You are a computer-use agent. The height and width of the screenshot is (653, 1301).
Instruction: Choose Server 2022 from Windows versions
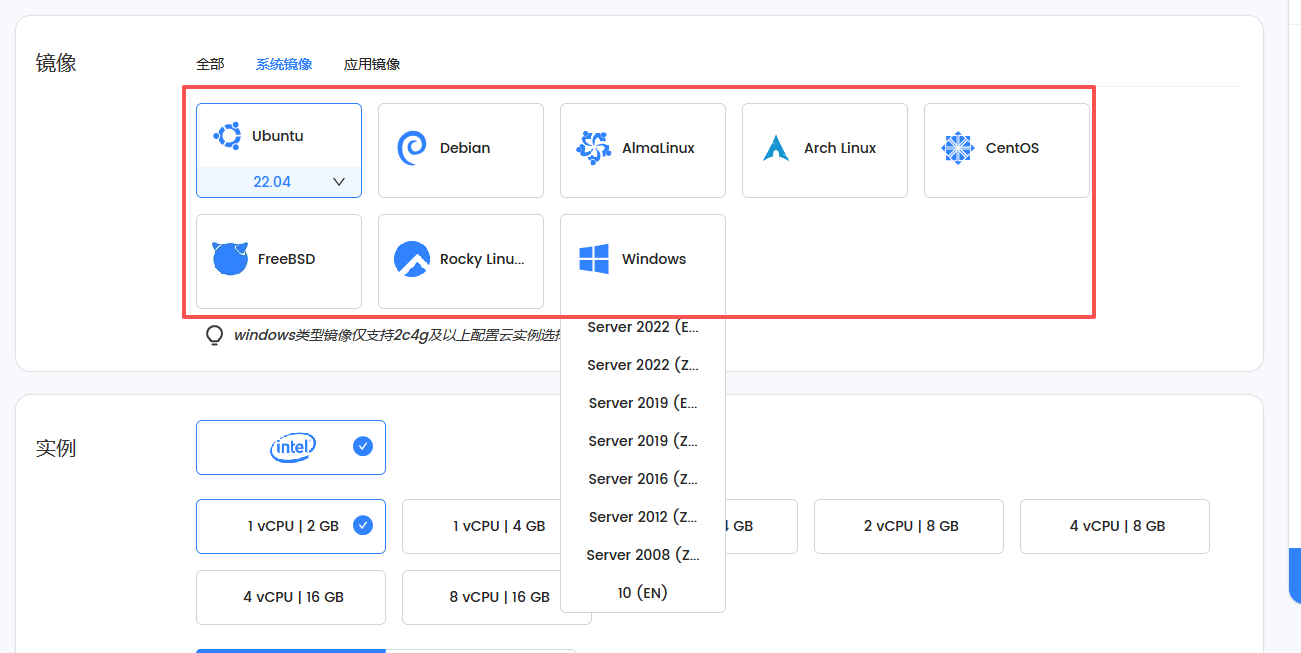point(643,326)
